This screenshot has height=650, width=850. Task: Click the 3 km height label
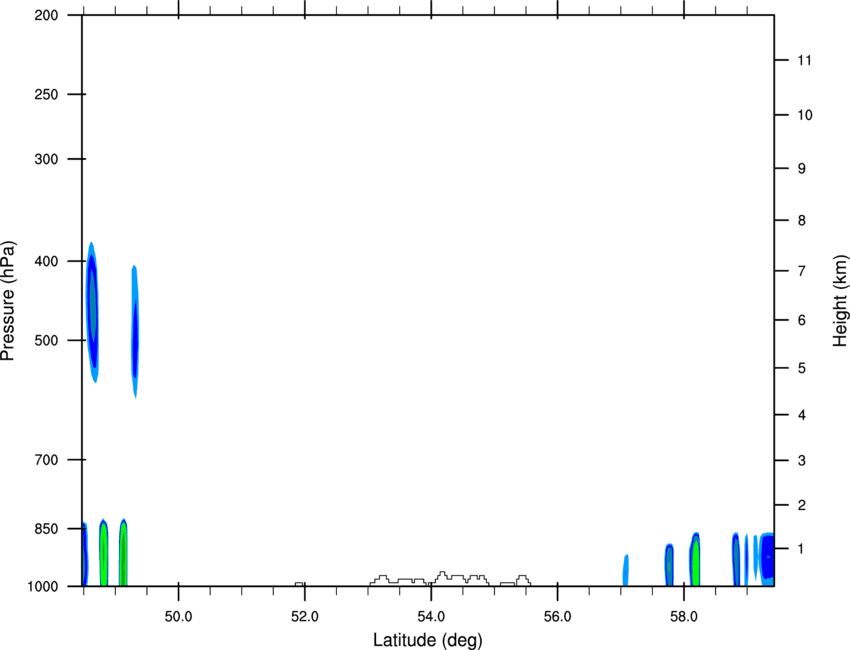[x=802, y=460]
